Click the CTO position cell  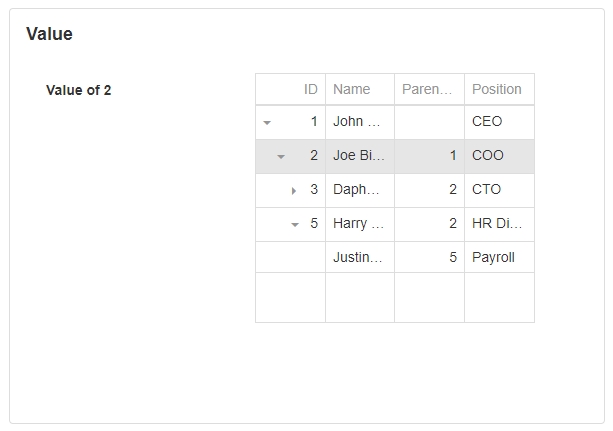pyautogui.click(x=498, y=190)
